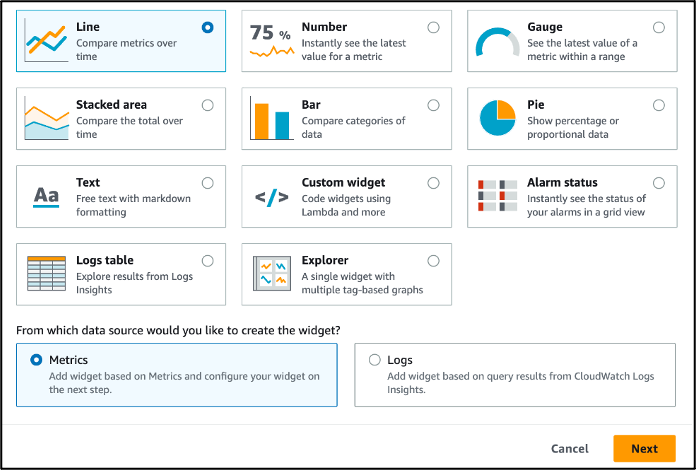
Task: Click the Custom widget code icon
Action: coord(270,197)
